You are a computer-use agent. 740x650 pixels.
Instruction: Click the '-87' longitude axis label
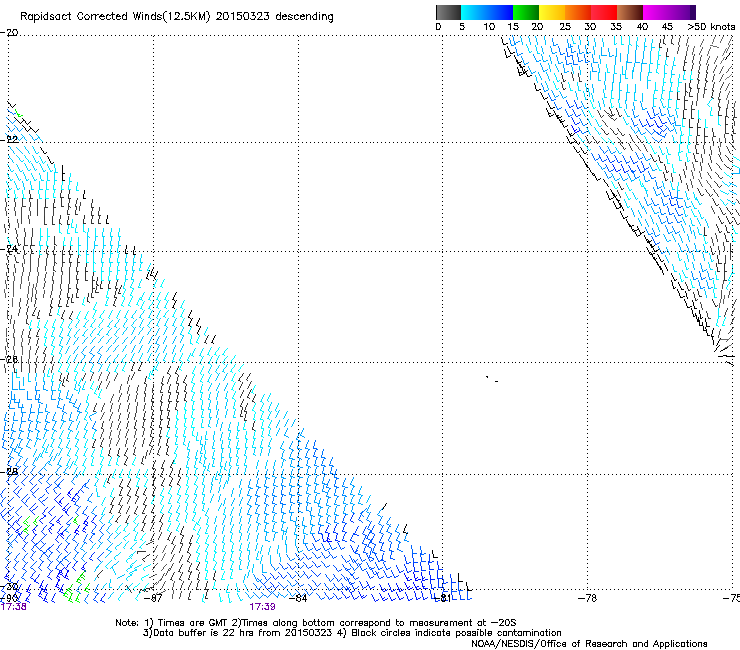pyautogui.click(x=153, y=598)
